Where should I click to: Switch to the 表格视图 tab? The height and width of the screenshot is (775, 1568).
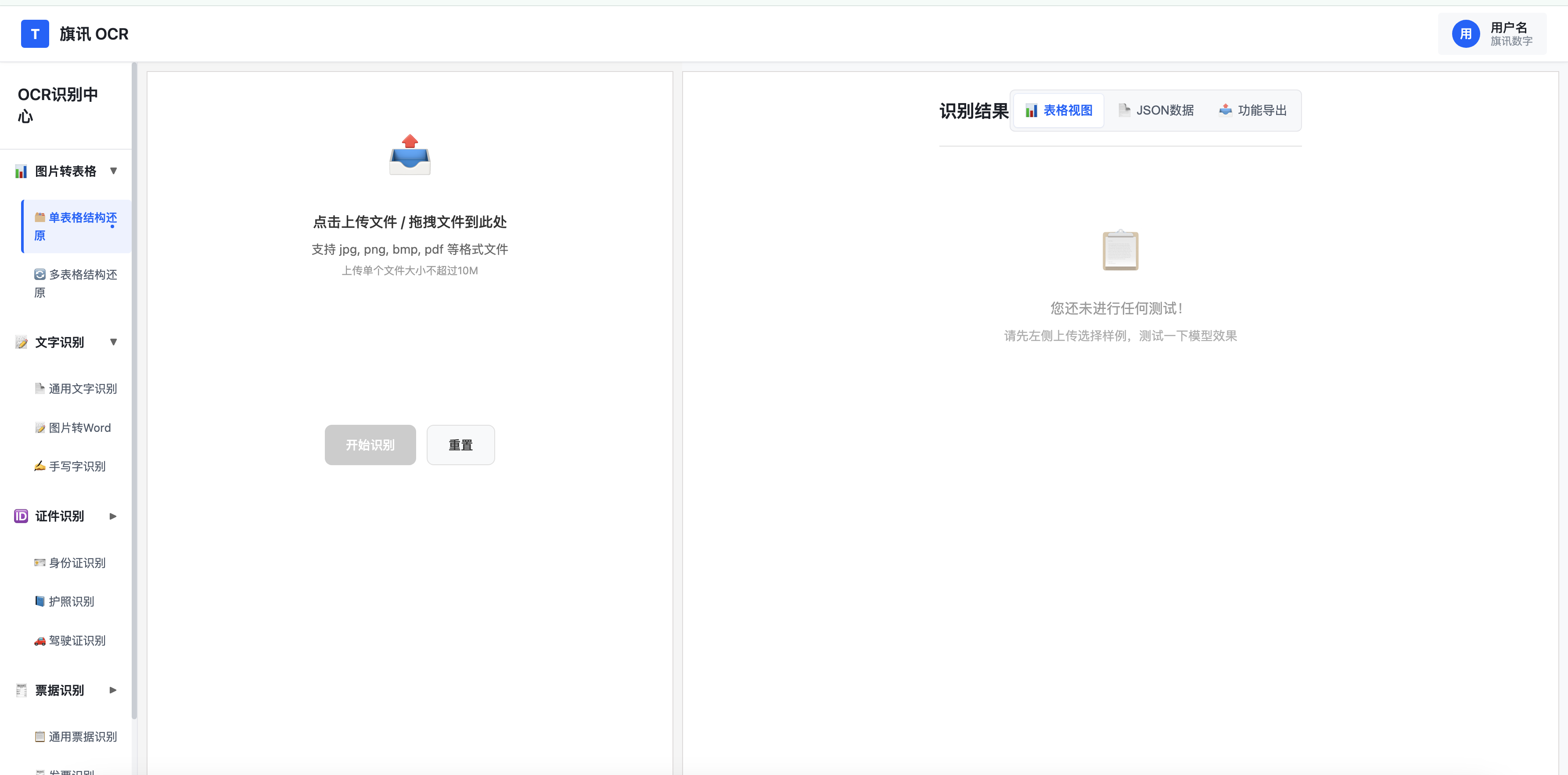[1058, 111]
